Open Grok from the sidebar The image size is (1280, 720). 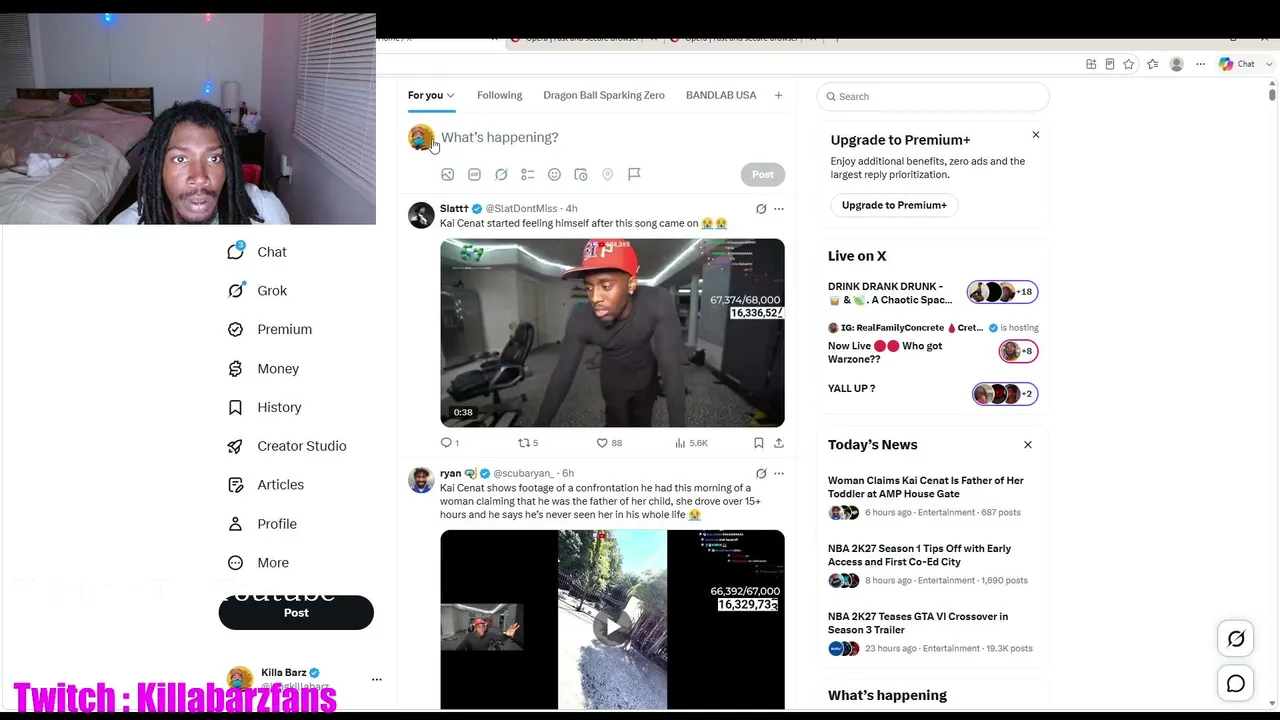pos(257,291)
